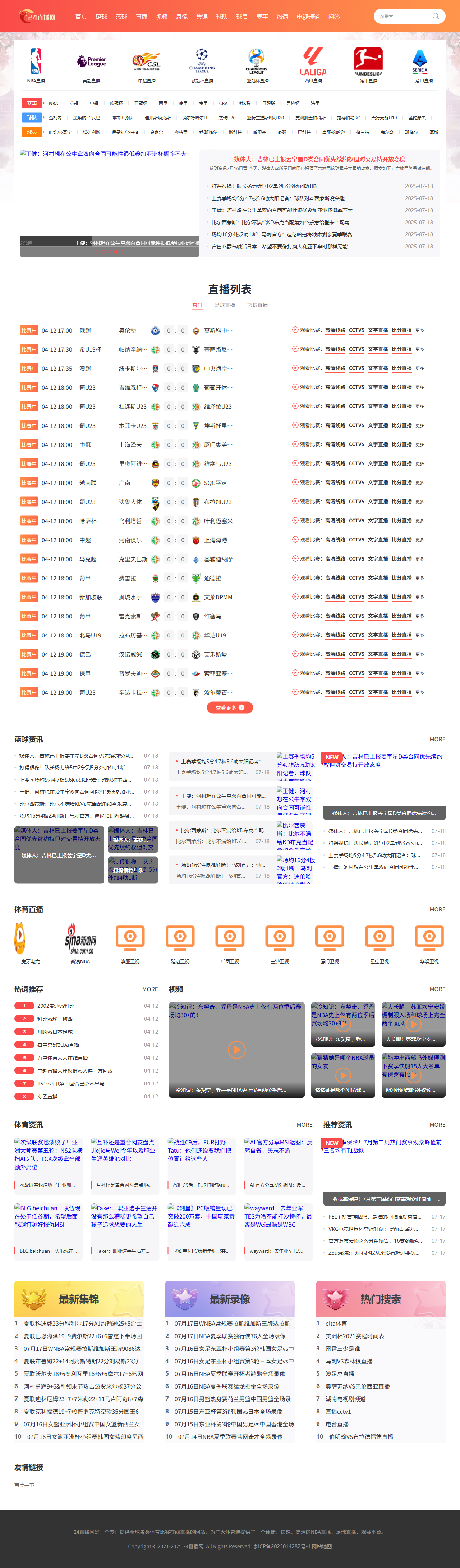Open the NBA直播 league icon

36,61
